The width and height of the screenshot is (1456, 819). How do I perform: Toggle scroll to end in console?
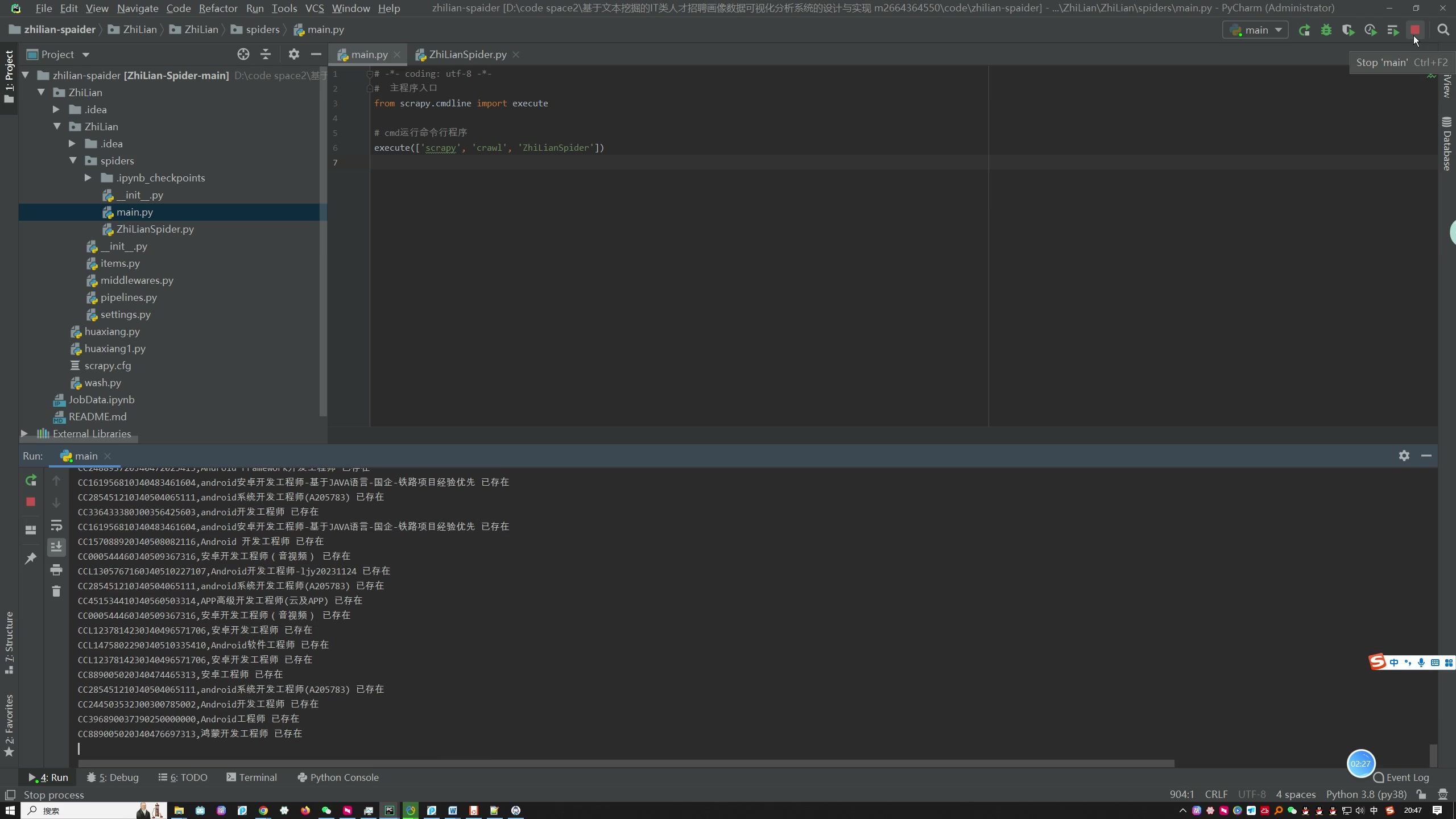point(56,547)
